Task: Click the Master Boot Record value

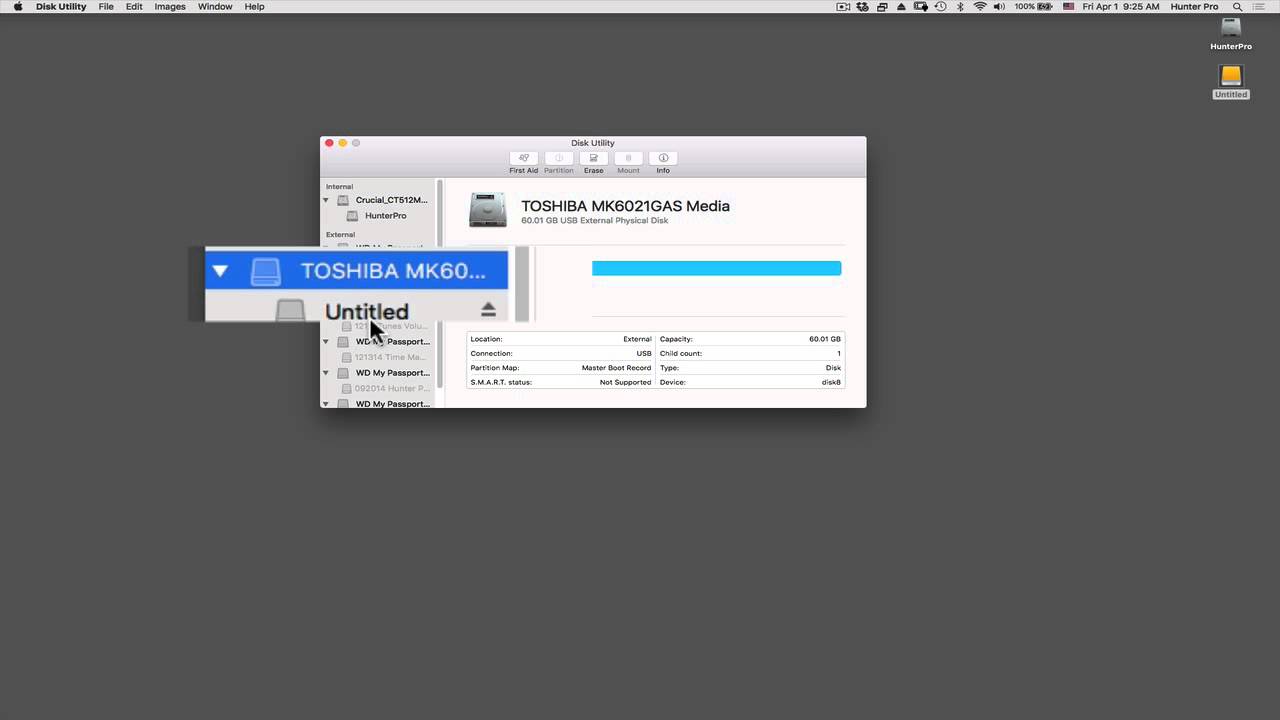Action: click(616, 368)
